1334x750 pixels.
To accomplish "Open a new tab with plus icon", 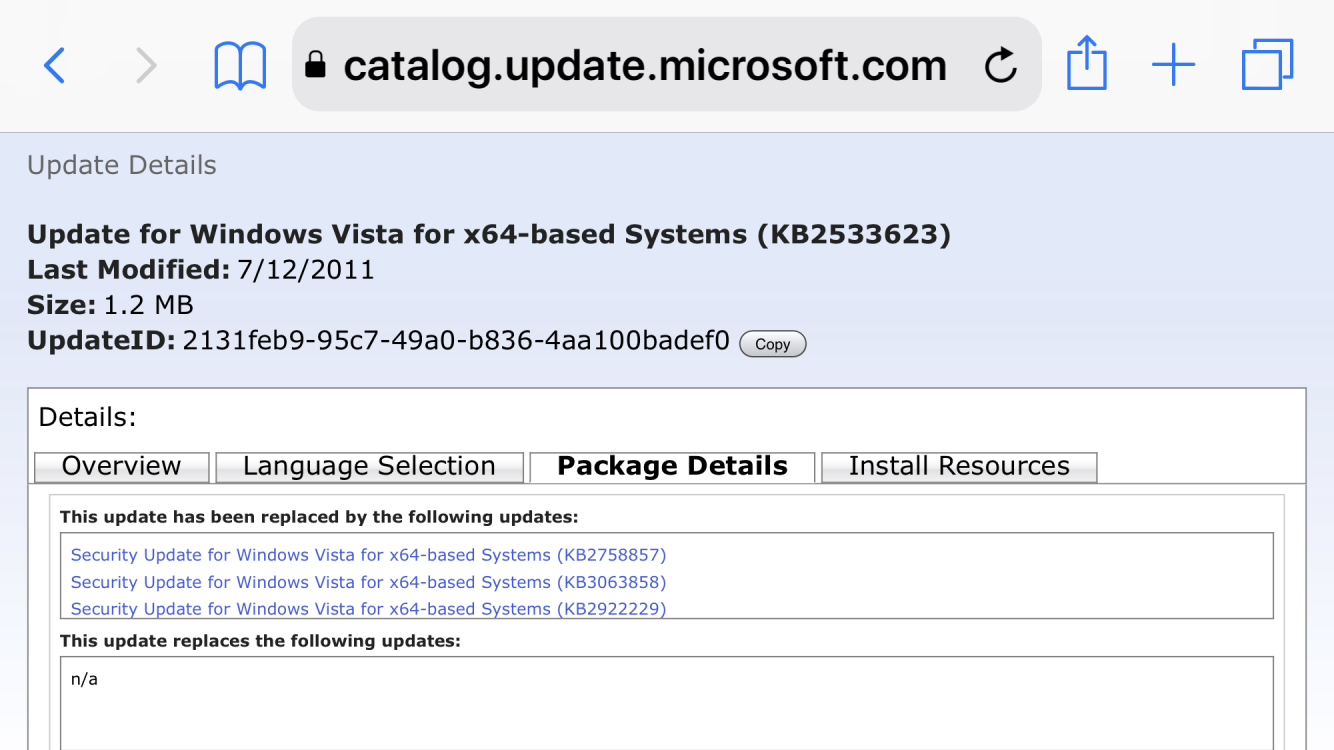I will (1173, 66).
